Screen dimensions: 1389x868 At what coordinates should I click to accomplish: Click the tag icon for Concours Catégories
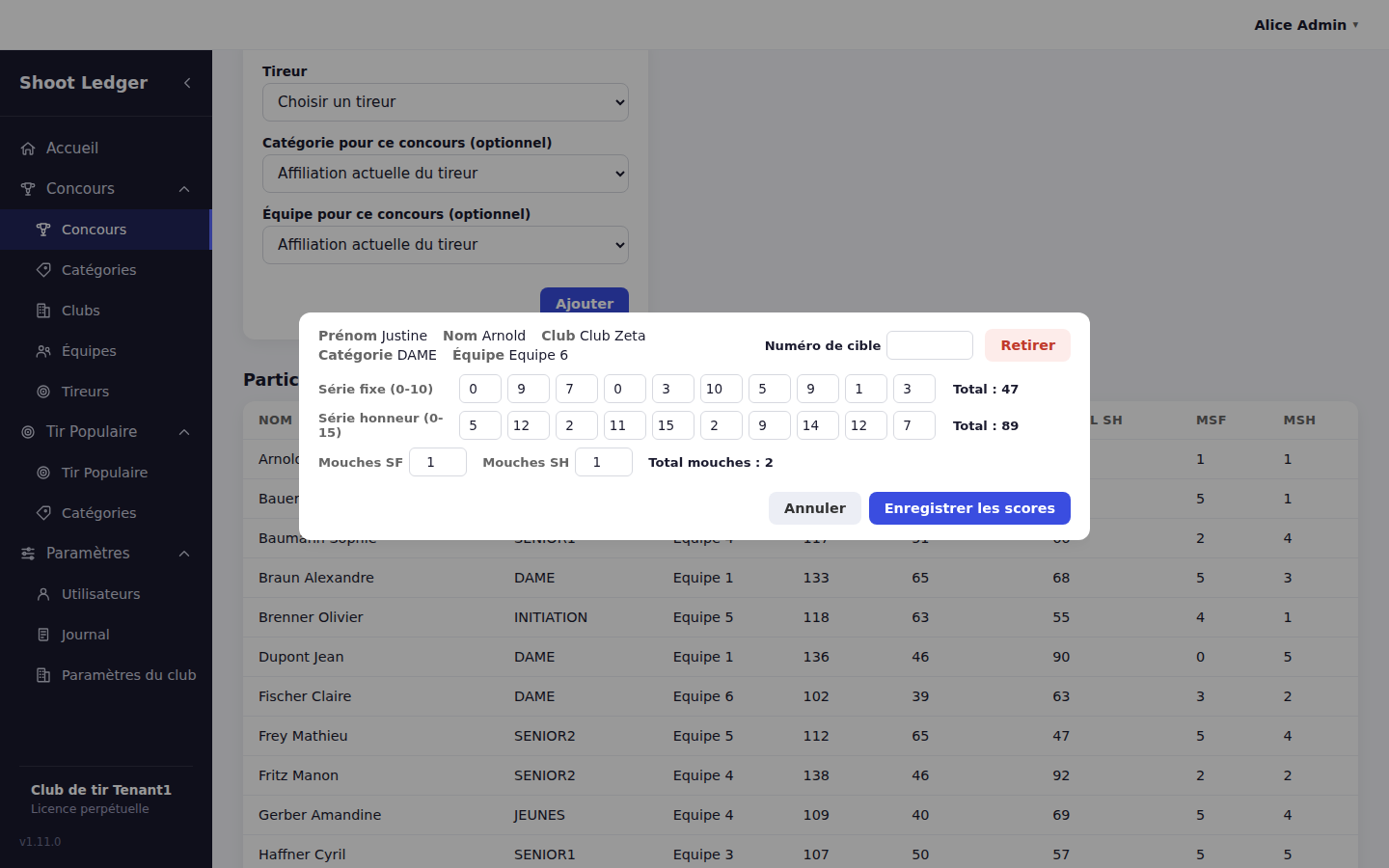(x=43, y=270)
